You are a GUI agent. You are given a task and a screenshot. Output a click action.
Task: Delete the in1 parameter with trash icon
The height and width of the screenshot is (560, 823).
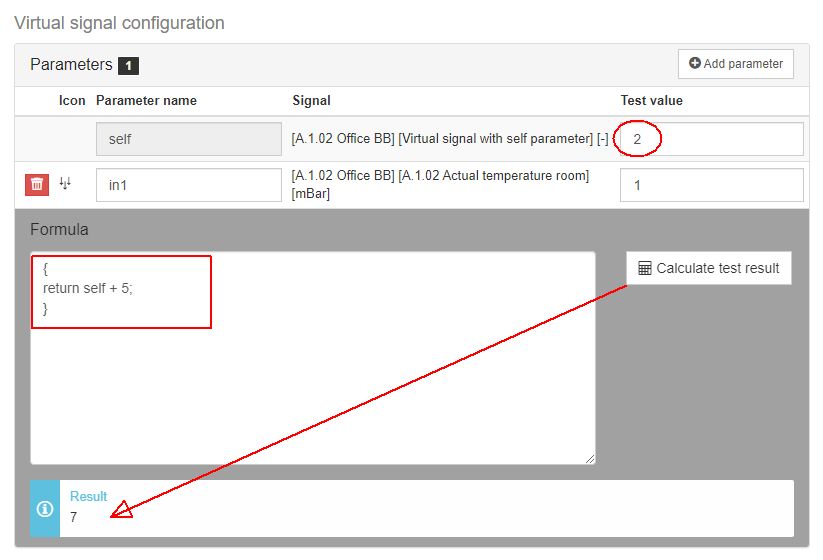(37, 184)
